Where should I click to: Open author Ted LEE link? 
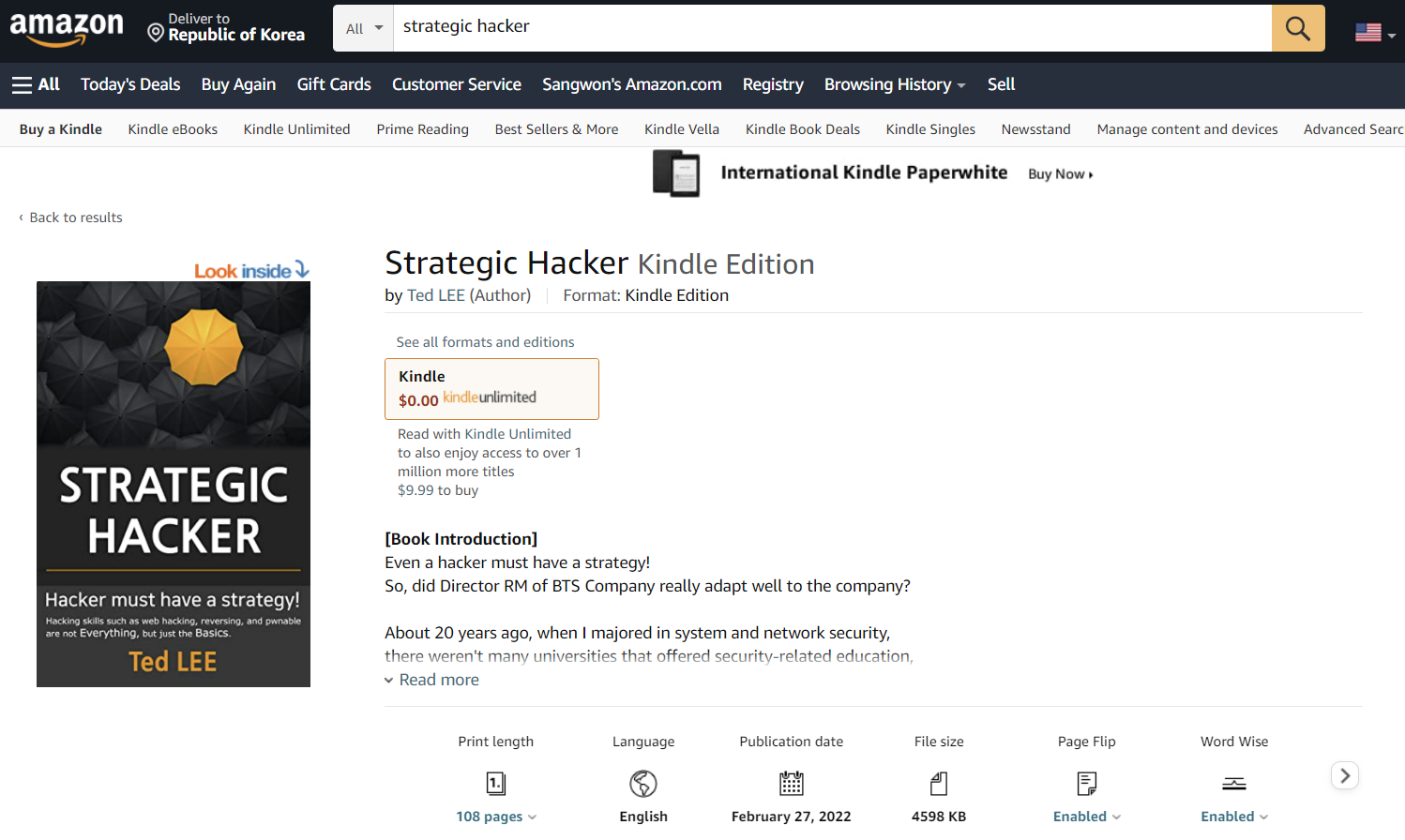(x=436, y=295)
